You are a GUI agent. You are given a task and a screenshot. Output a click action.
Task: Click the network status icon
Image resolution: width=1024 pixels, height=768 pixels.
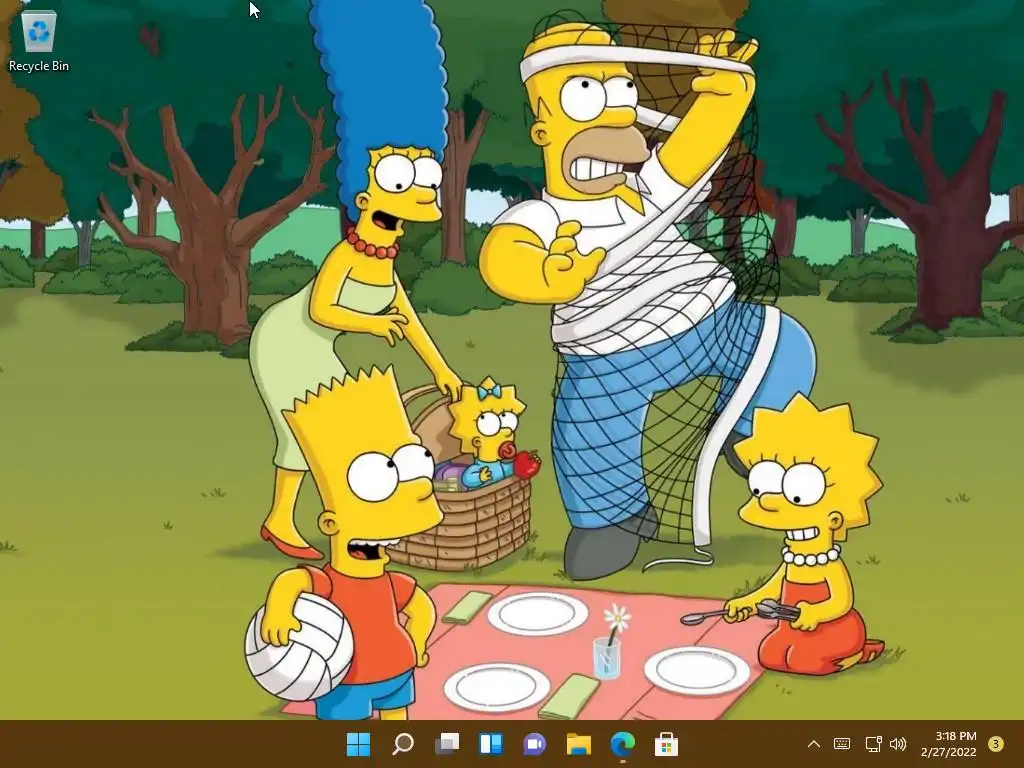tap(873, 744)
